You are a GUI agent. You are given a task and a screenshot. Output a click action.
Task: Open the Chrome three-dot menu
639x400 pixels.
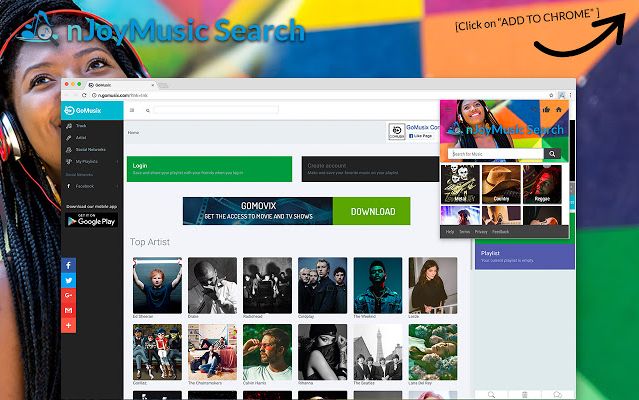click(x=571, y=95)
